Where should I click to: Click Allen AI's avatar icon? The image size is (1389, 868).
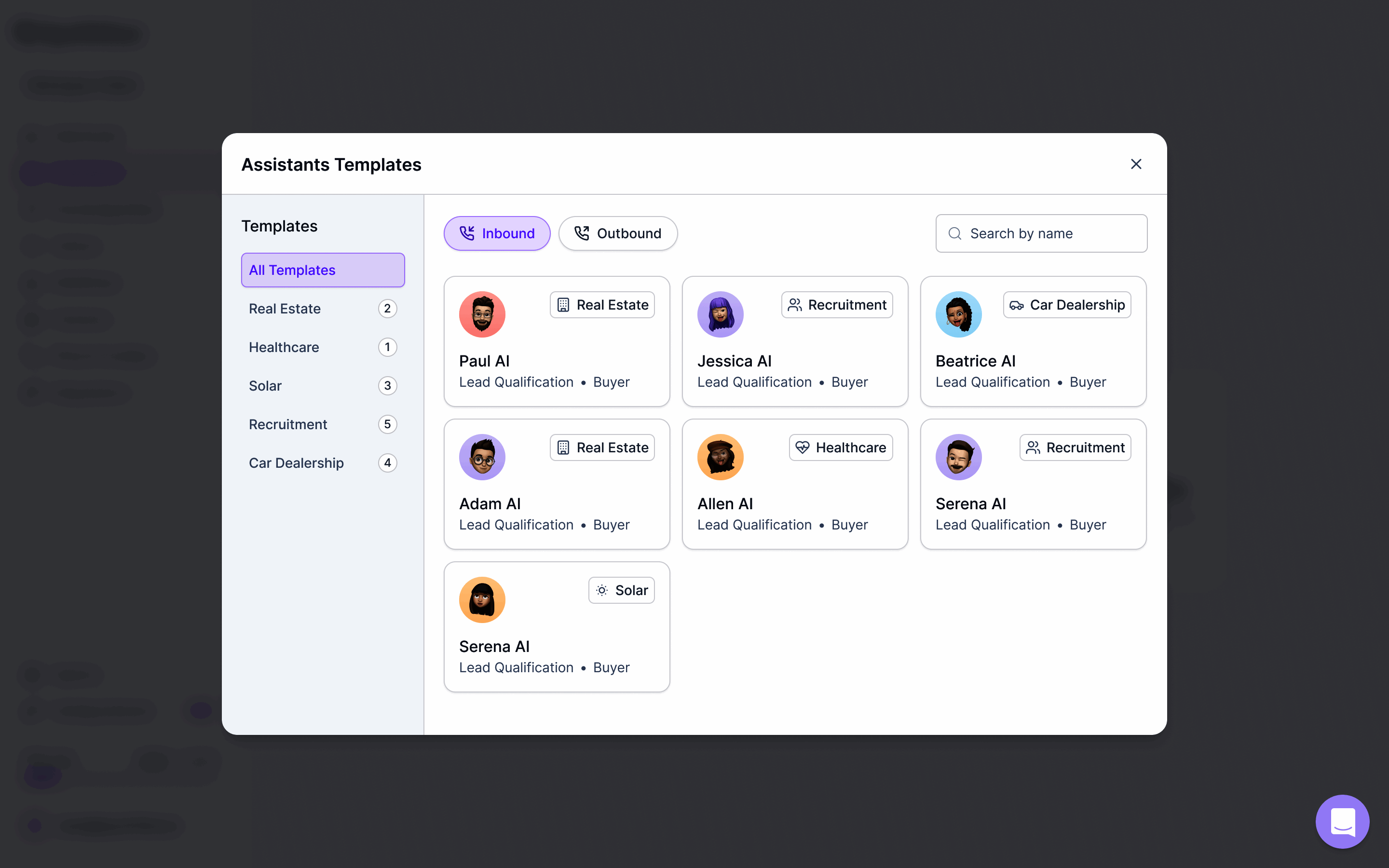pos(721,457)
